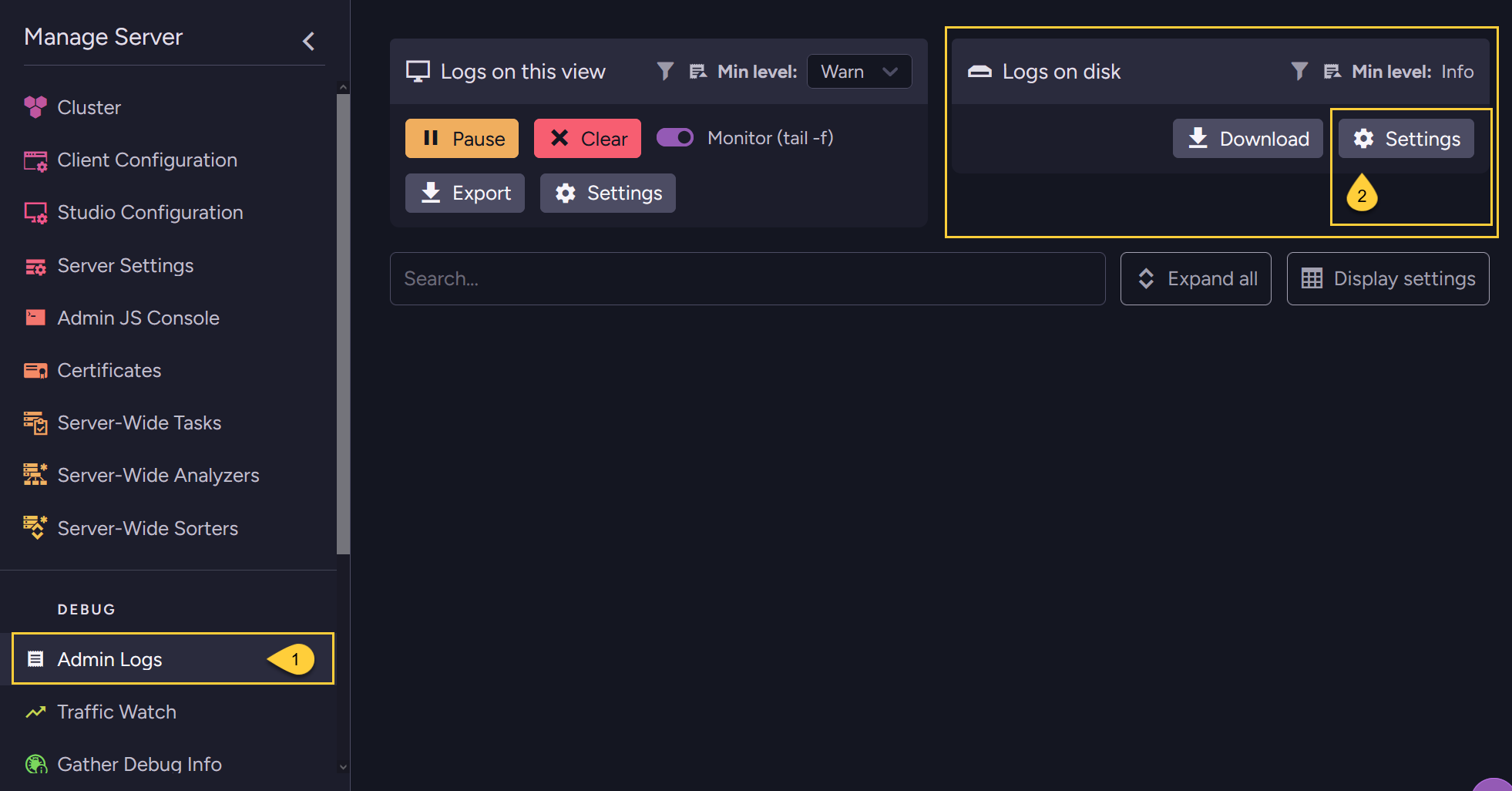This screenshot has height=791, width=1512.
Task: Expand all log entries
Action: click(x=1196, y=278)
